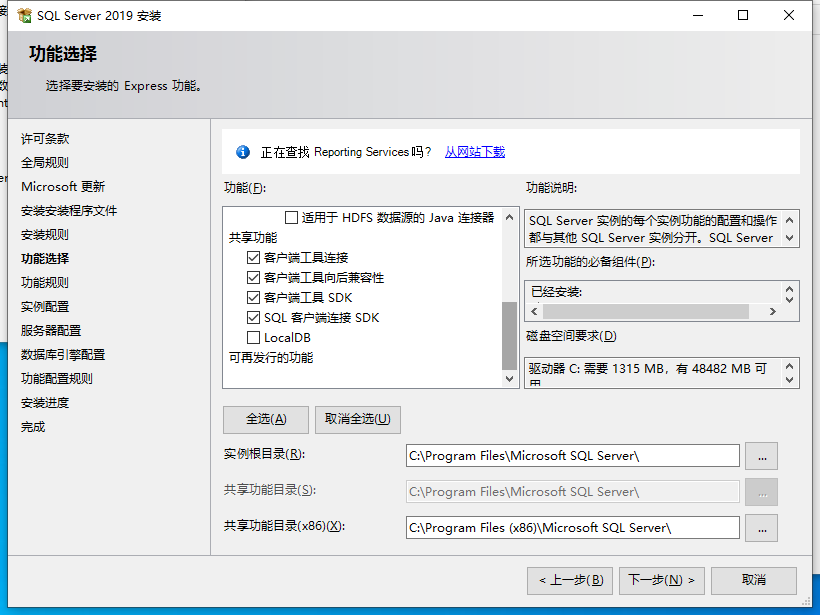Click the SQL Server setup title bar icon
This screenshot has height=615, width=820.
click(x=24, y=16)
